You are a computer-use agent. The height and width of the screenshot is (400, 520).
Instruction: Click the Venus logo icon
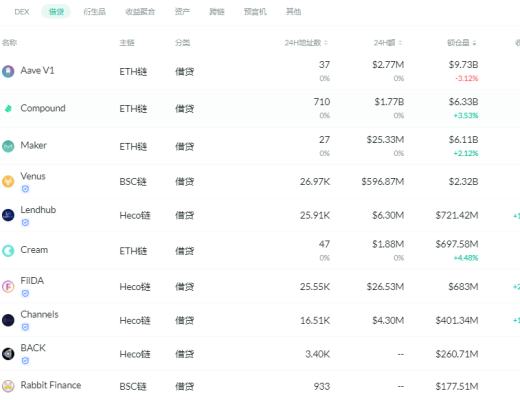(8, 182)
